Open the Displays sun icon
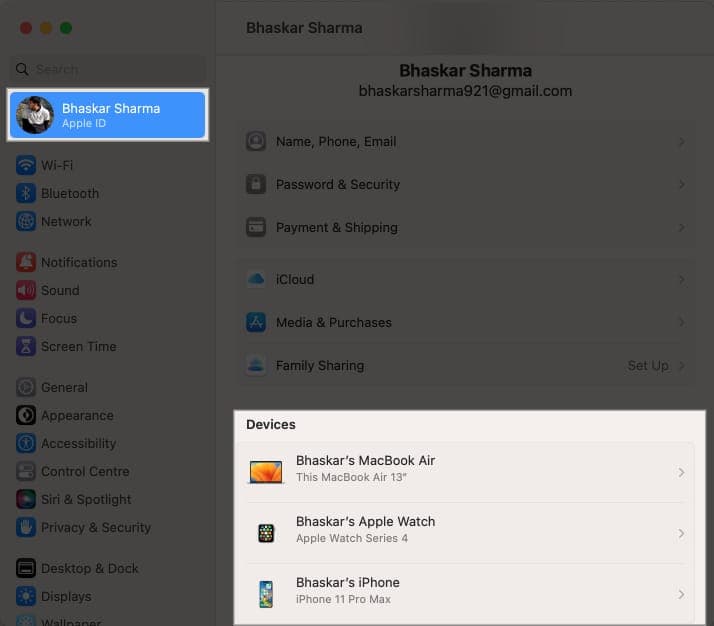 [x=26, y=596]
